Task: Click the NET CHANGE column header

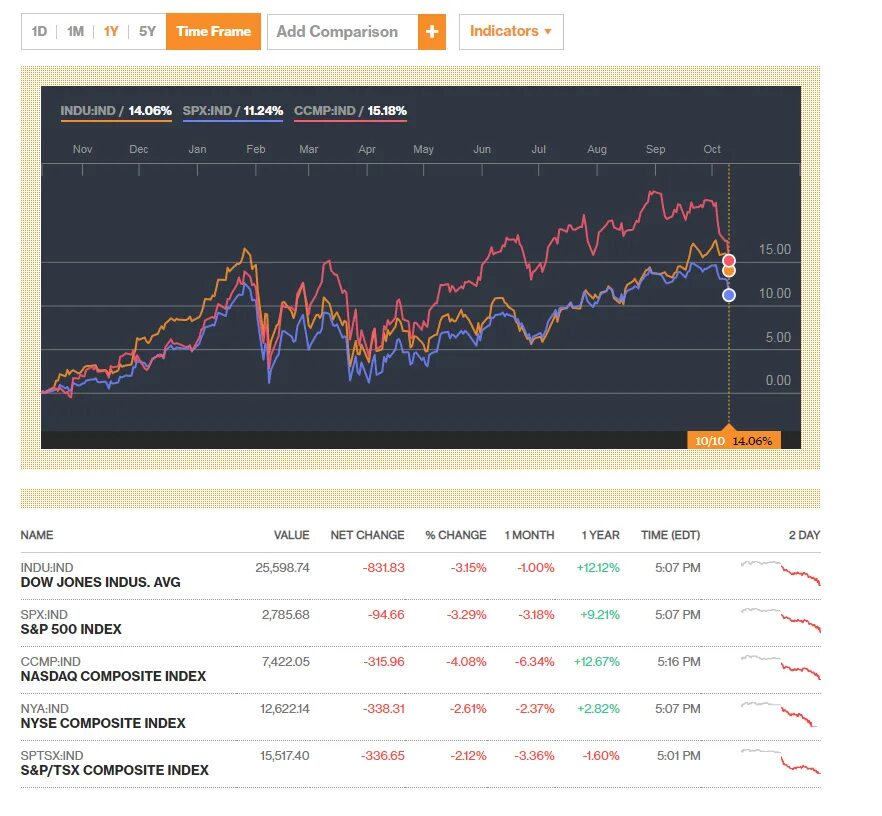Action: [367, 535]
